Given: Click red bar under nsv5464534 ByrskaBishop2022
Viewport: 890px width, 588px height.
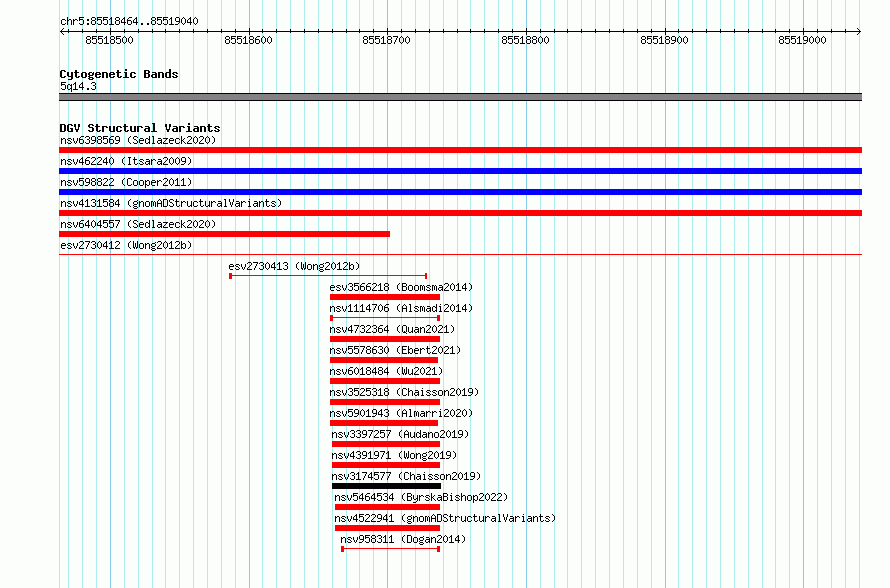Looking at the screenshot, I should (x=388, y=507).
